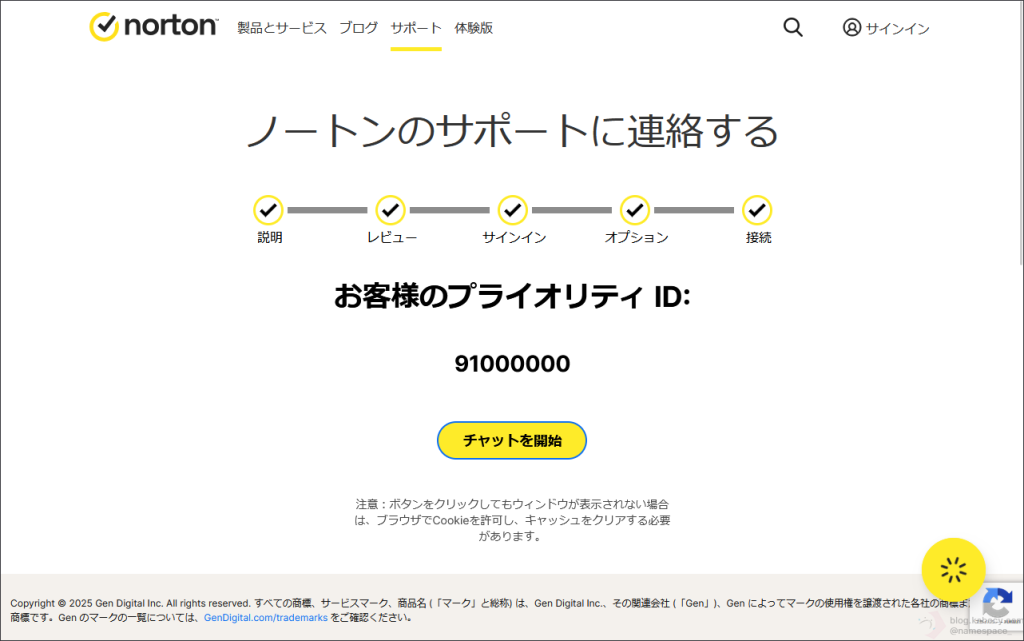Click the レビュー step checkmark circle

click(390, 210)
